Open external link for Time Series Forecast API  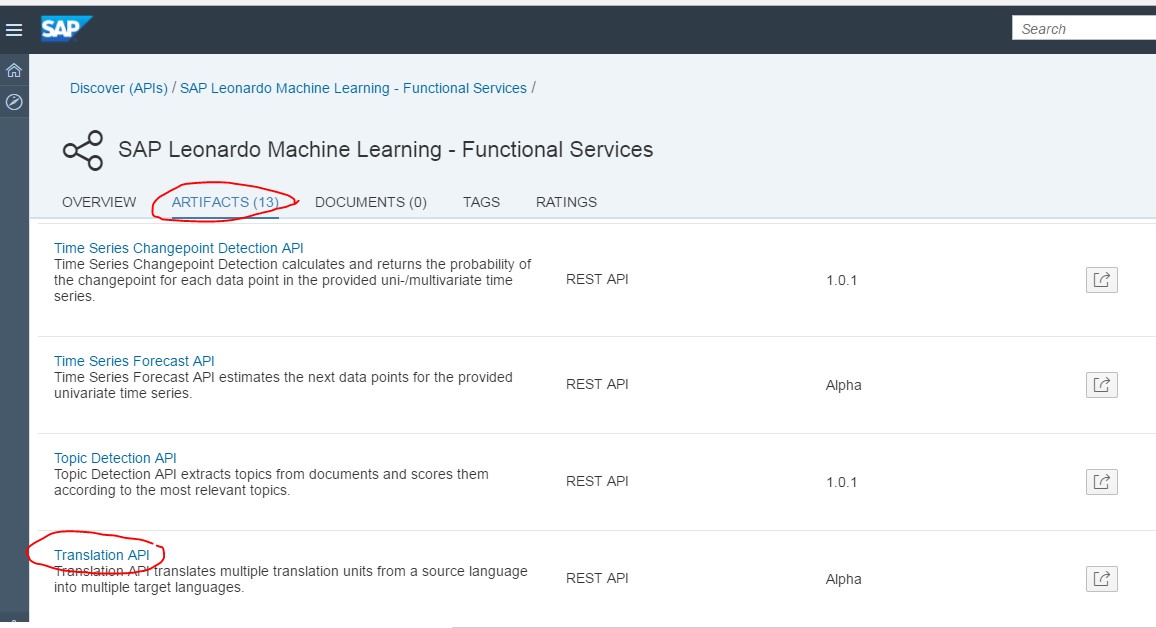pos(1101,384)
